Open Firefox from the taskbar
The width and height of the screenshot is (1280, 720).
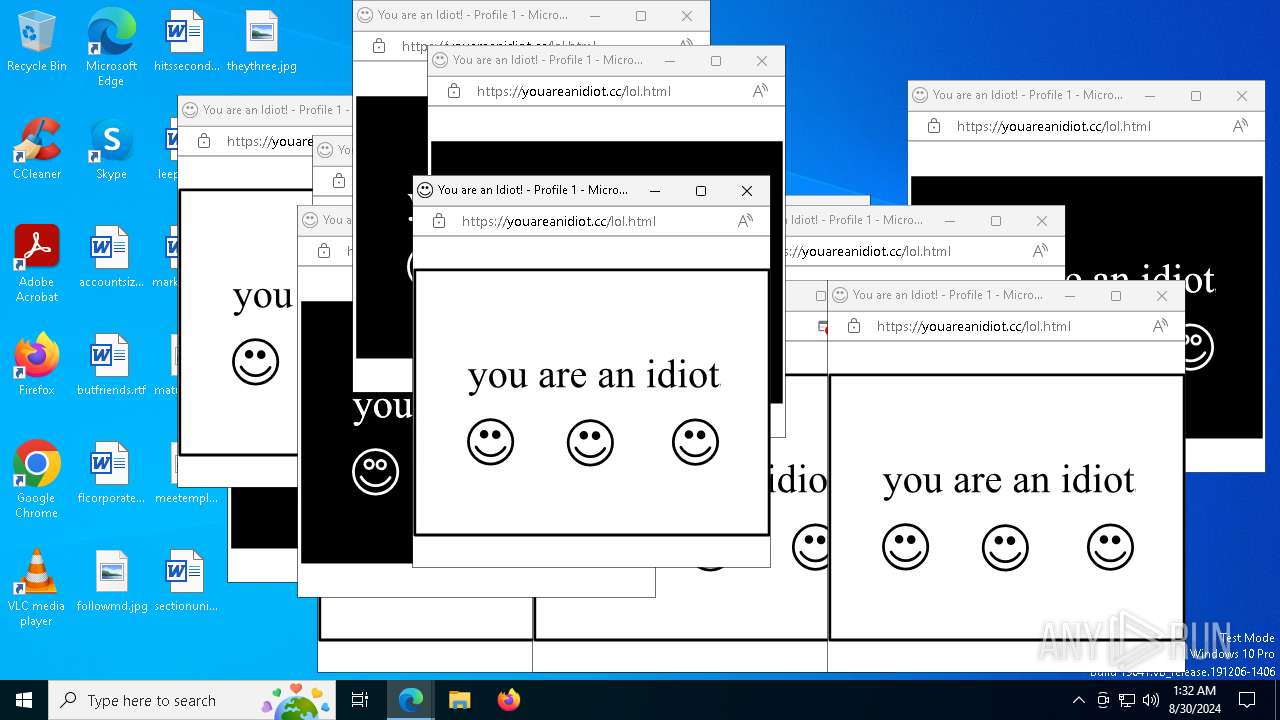[x=508, y=700]
